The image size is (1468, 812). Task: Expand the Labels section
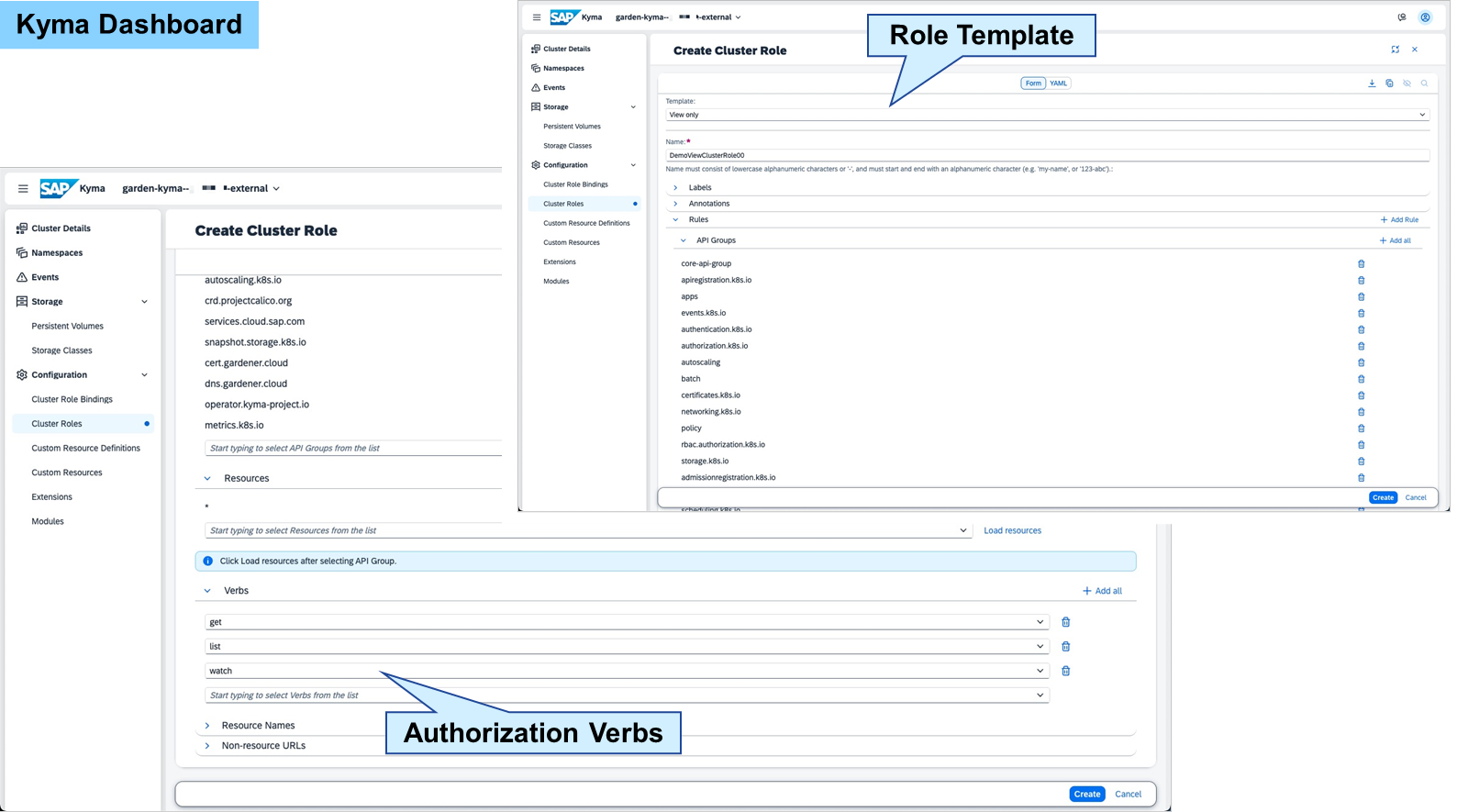click(676, 188)
